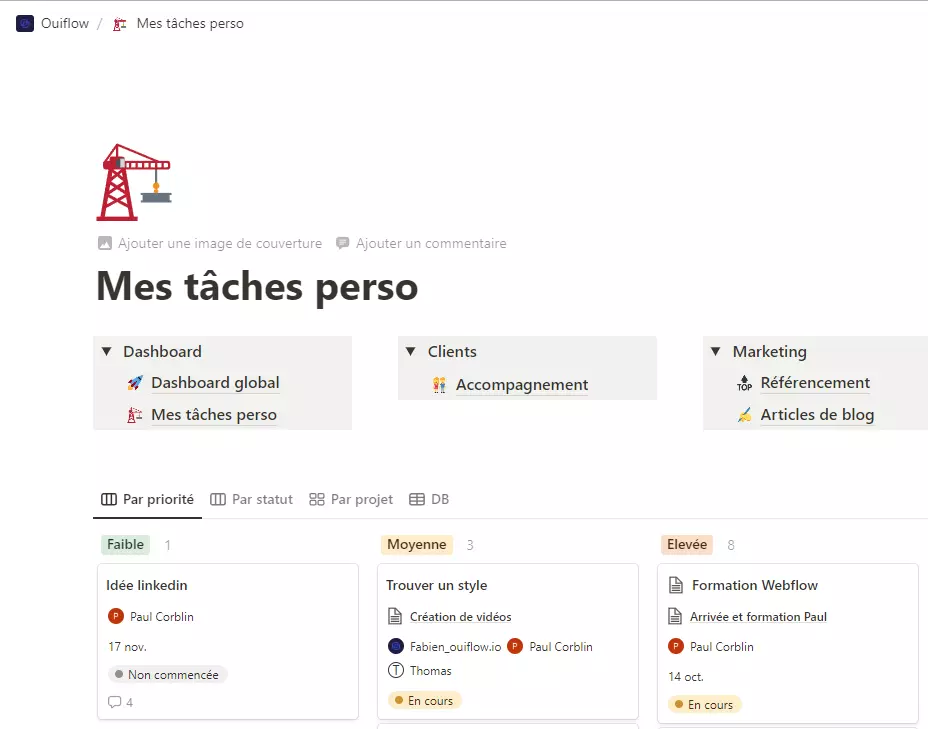The image size is (928, 729).
Task: Click the page icon beside Arrivée et formation Paul
Action: coord(675,617)
